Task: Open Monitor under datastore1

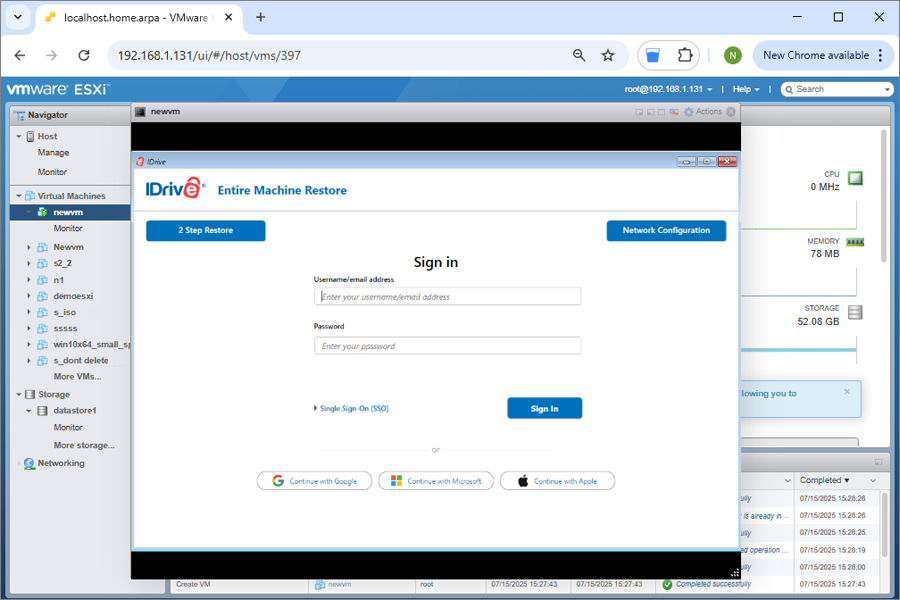Action: click(68, 428)
